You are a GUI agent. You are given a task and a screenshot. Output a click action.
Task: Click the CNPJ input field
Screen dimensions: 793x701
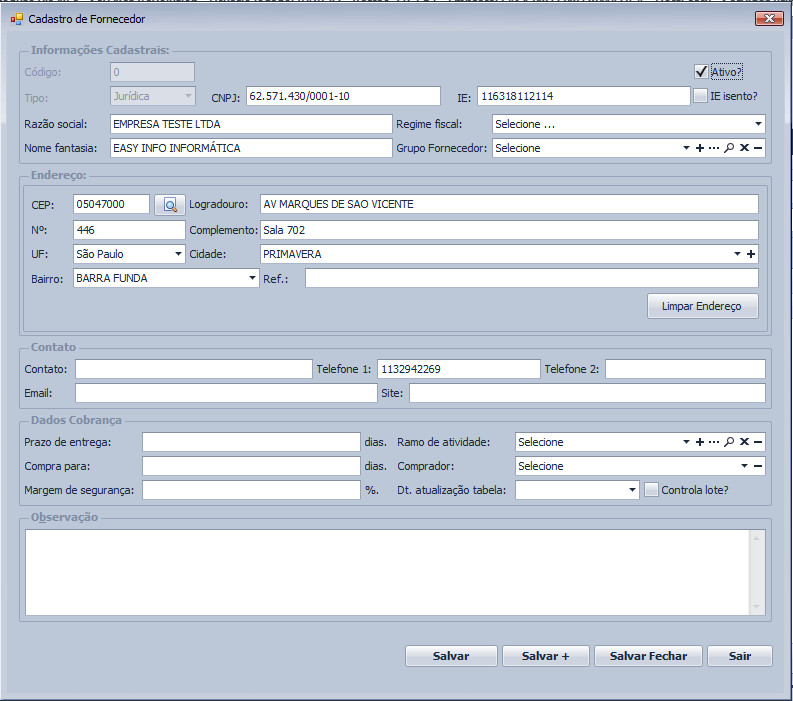click(x=343, y=96)
